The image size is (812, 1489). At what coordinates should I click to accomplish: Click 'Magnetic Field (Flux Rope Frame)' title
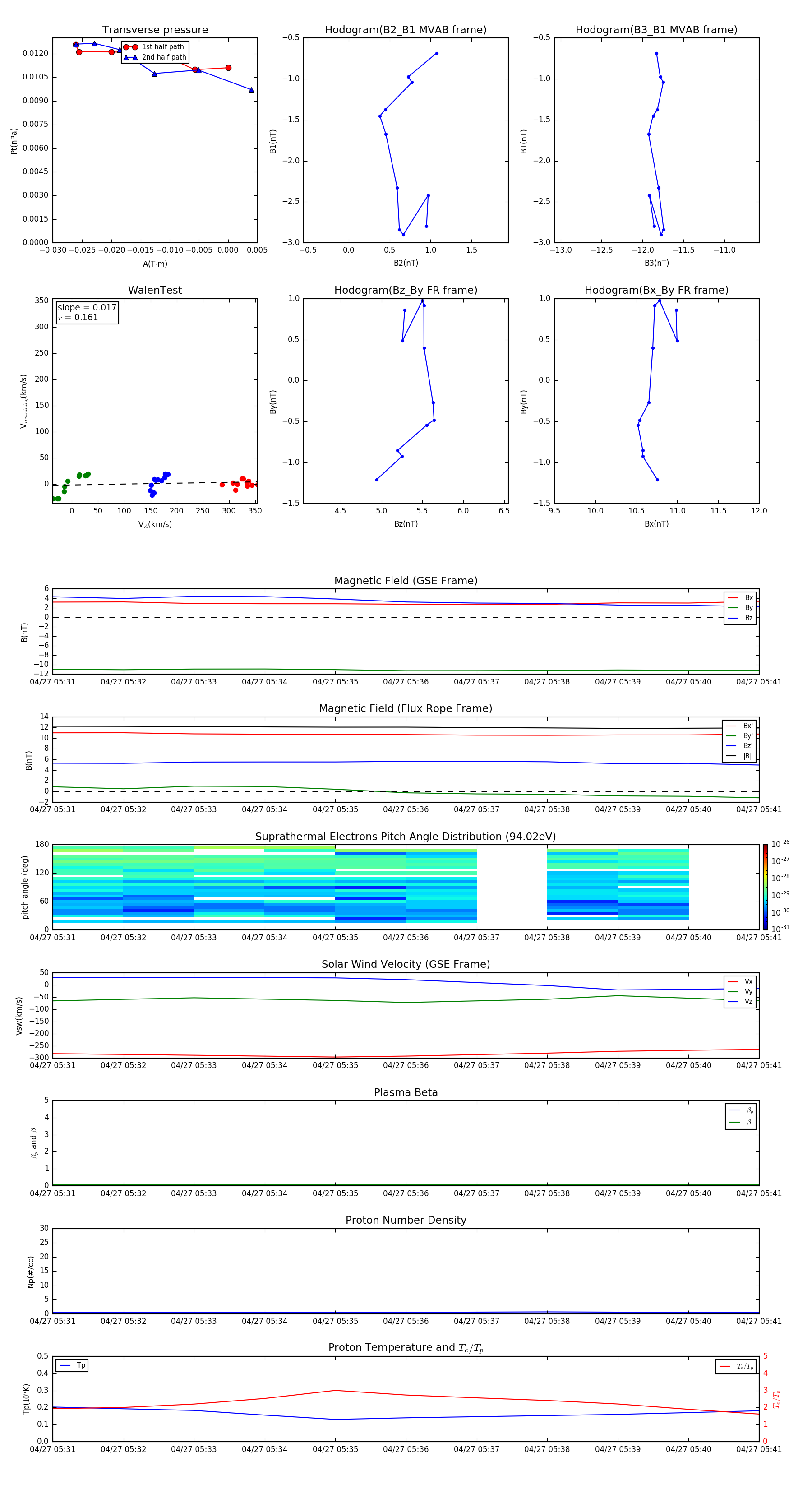coord(406,709)
